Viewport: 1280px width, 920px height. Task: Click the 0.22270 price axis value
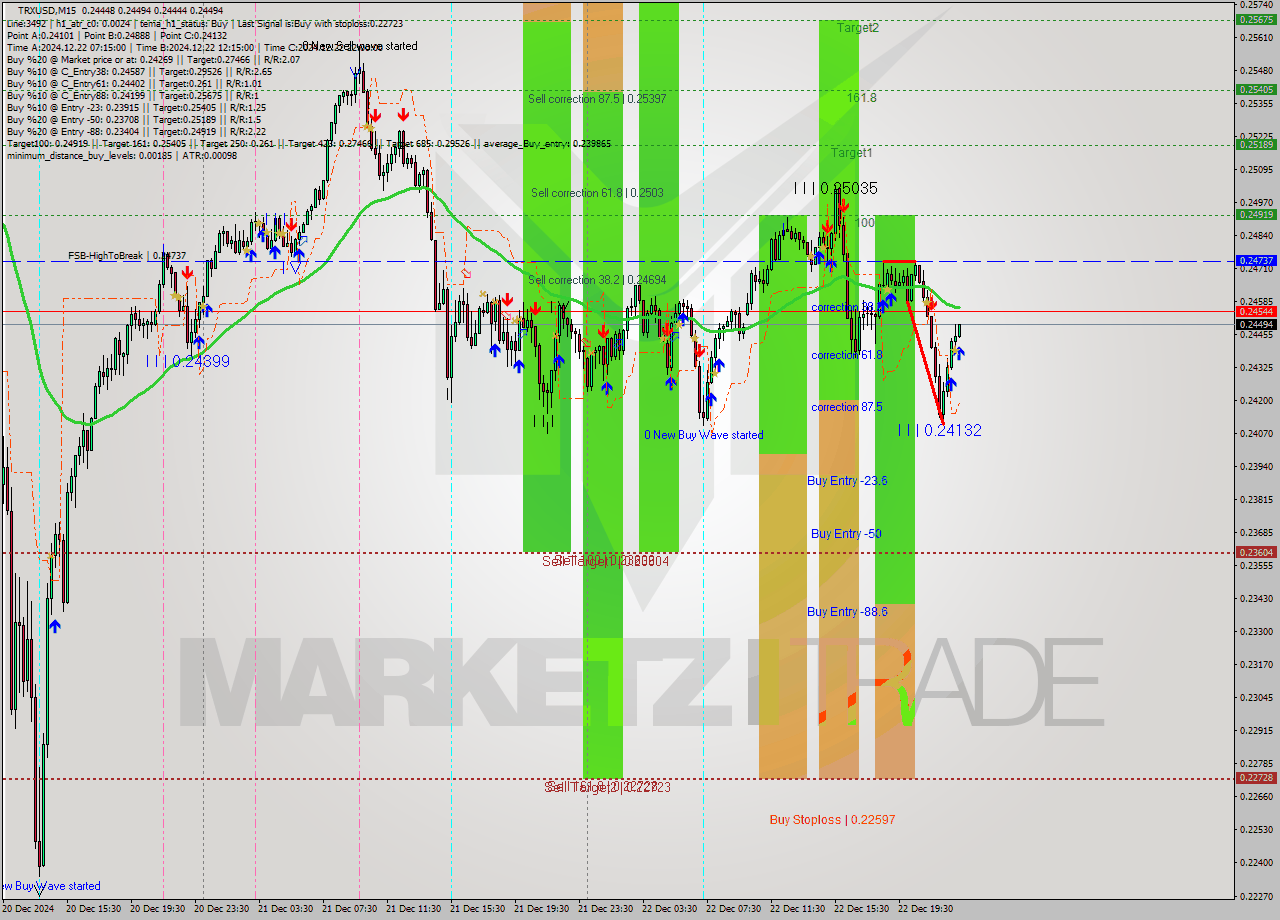(x=1256, y=896)
